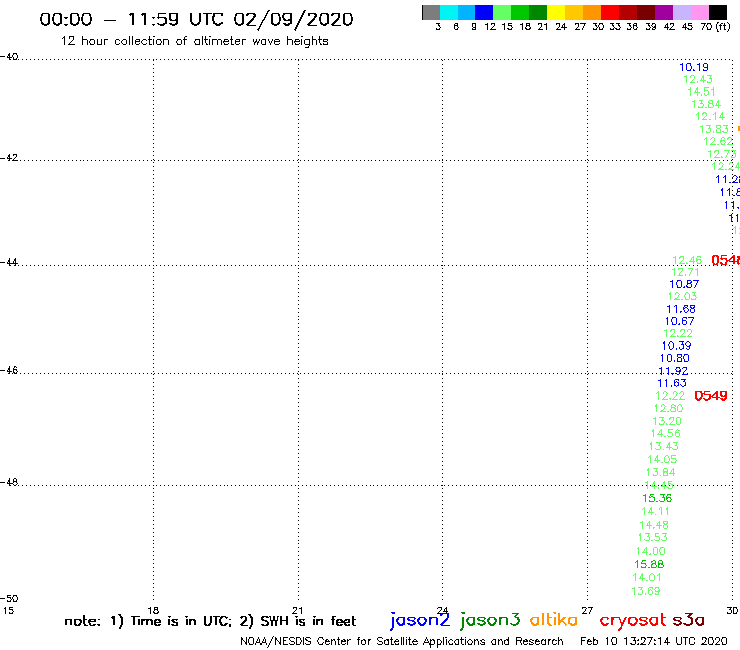Click the wave height value 14.01

[647, 578]
